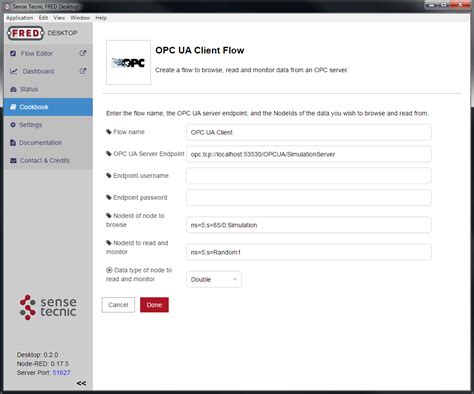This screenshot has width=474, height=394.
Task: Click the icon beside Data type label
Action: [x=109, y=270]
